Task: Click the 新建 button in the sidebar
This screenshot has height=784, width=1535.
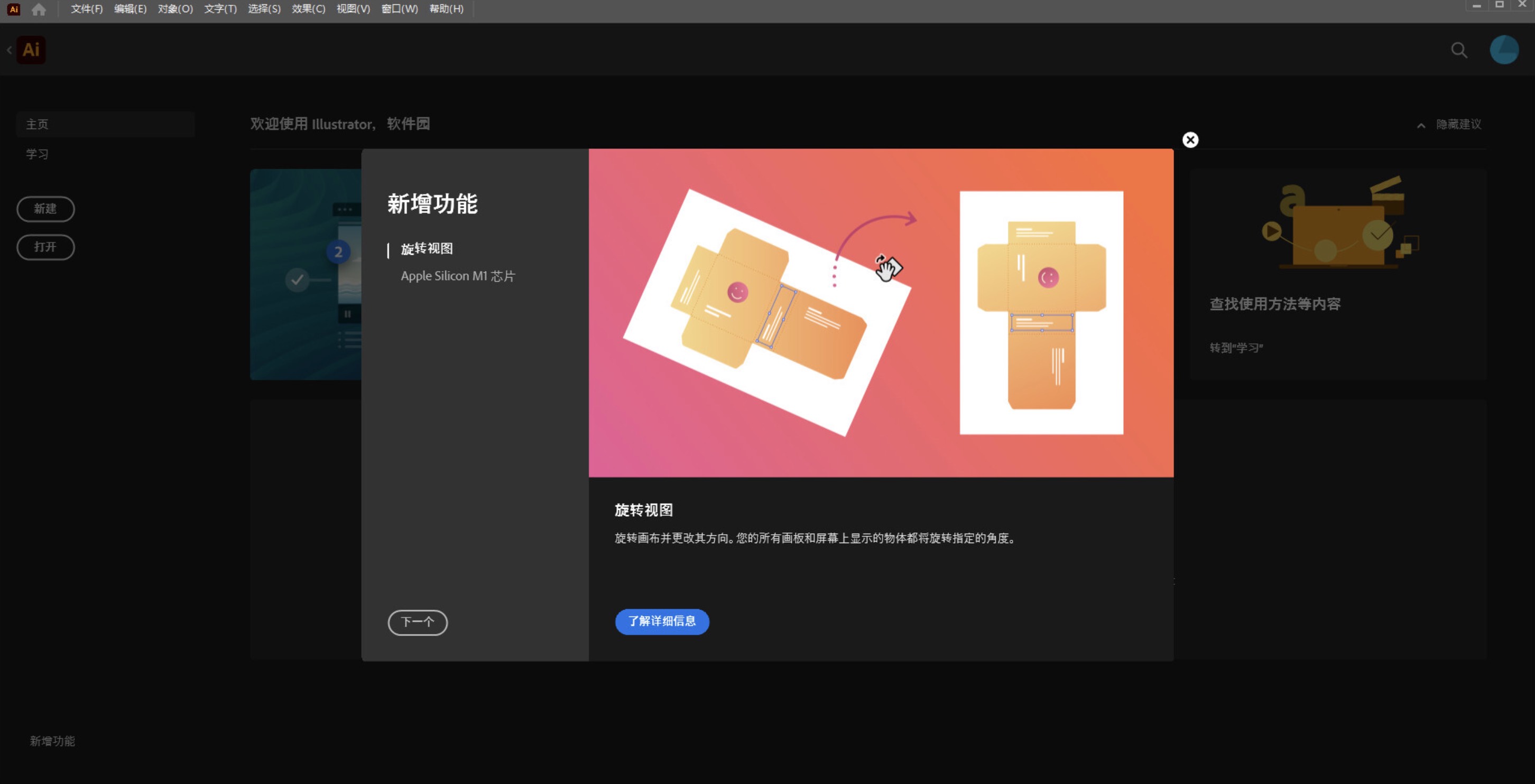Action: tap(45, 209)
